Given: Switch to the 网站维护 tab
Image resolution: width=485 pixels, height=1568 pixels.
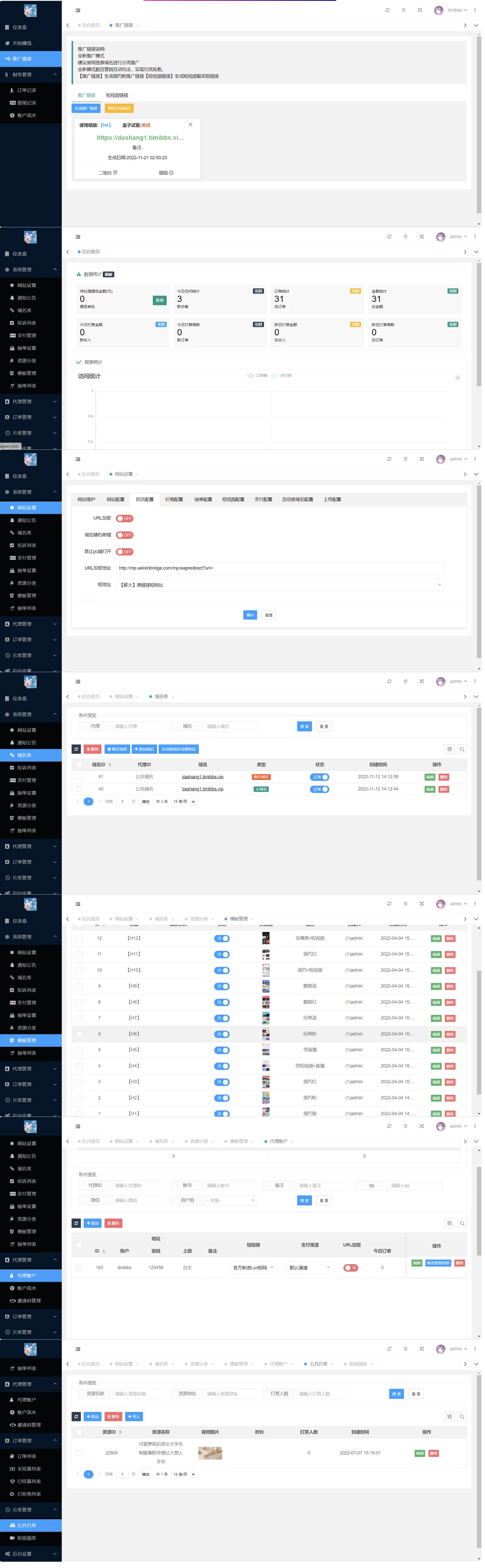Looking at the screenshot, I should (86, 500).
